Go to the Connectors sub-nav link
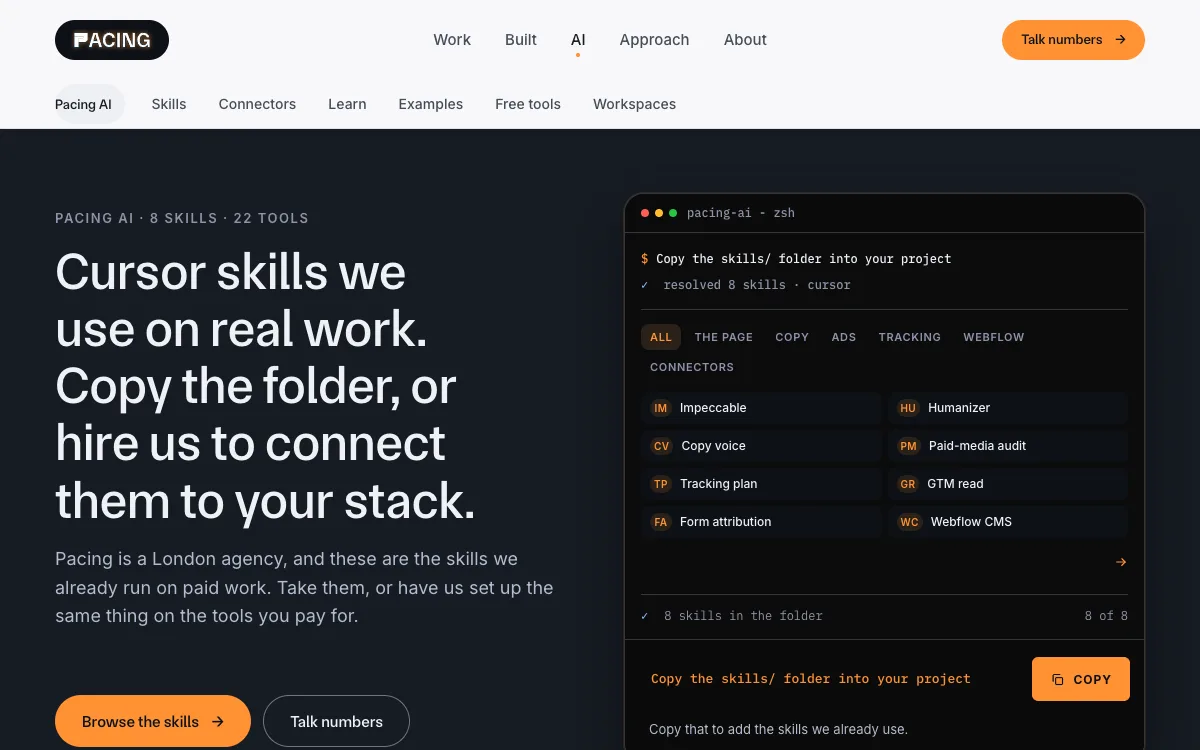This screenshot has height=750, width=1200. click(x=257, y=104)
